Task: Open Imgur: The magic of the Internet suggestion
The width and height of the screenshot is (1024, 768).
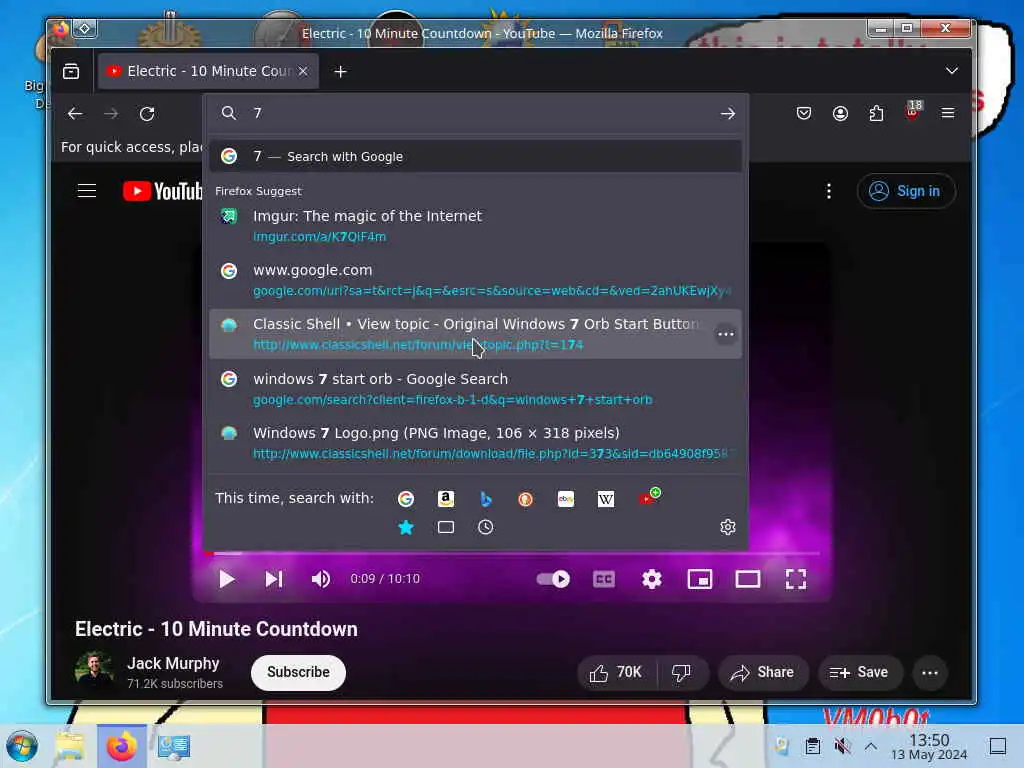Action: point(475,225)
